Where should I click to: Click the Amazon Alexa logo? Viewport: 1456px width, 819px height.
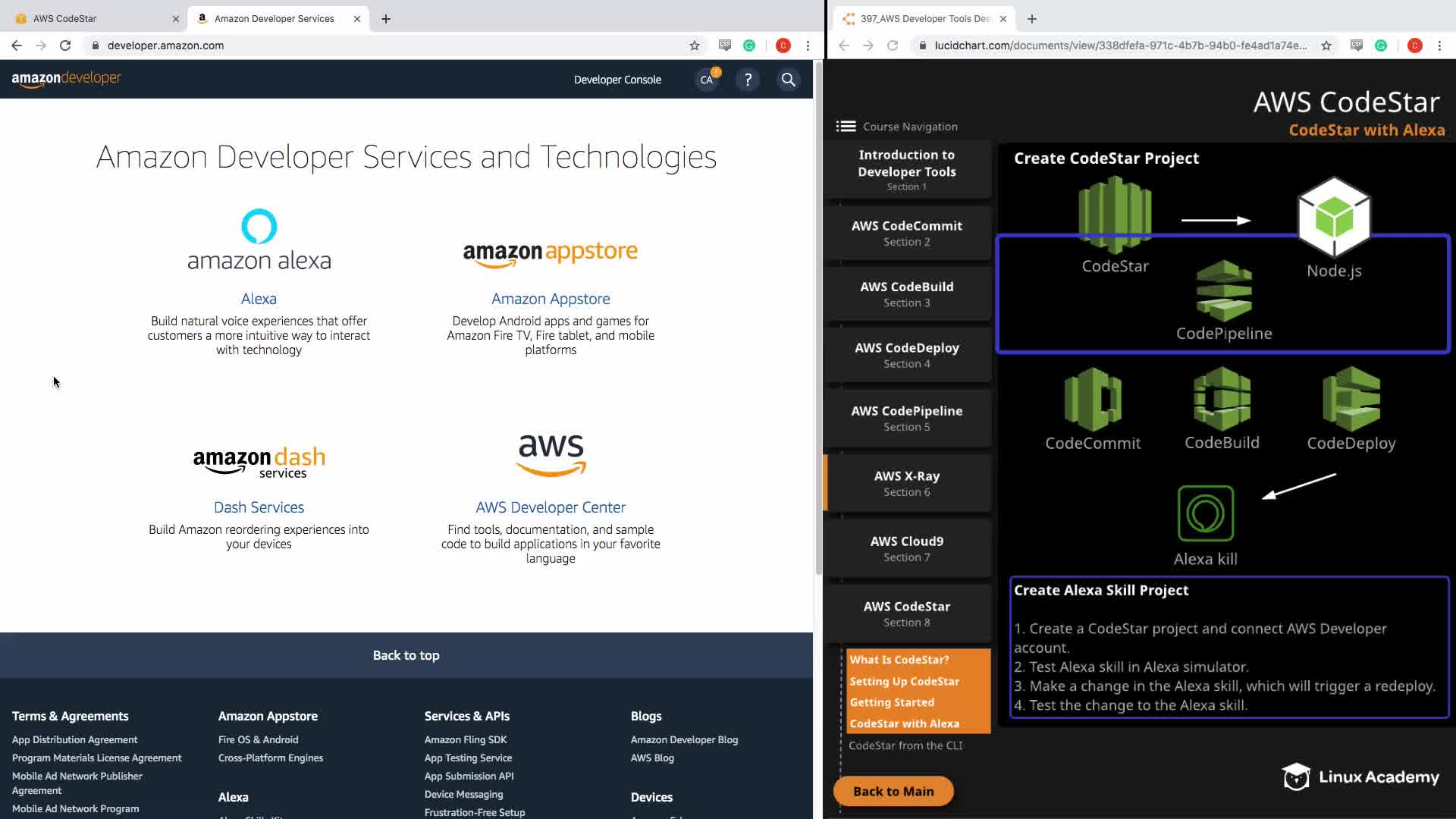click(x=259, y=240)
